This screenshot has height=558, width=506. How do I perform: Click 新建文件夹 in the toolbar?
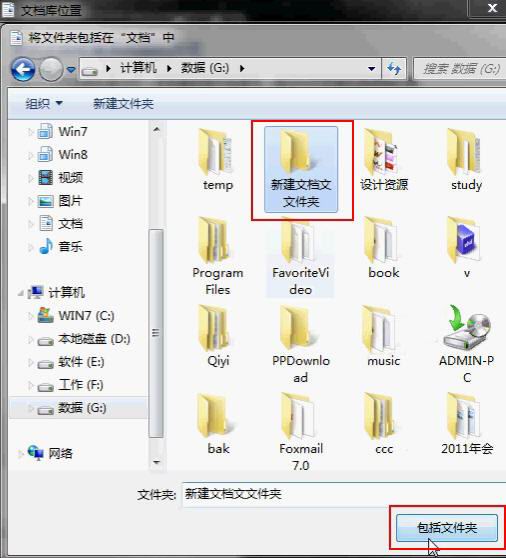point(123,104)
